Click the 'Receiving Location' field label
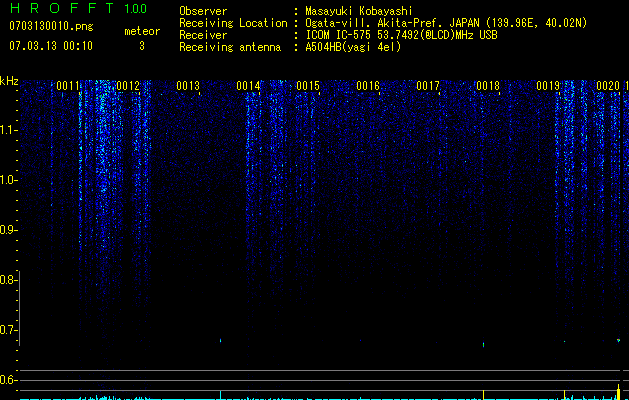The height and width of the screenshot is (400, 629). click(233, 23)
